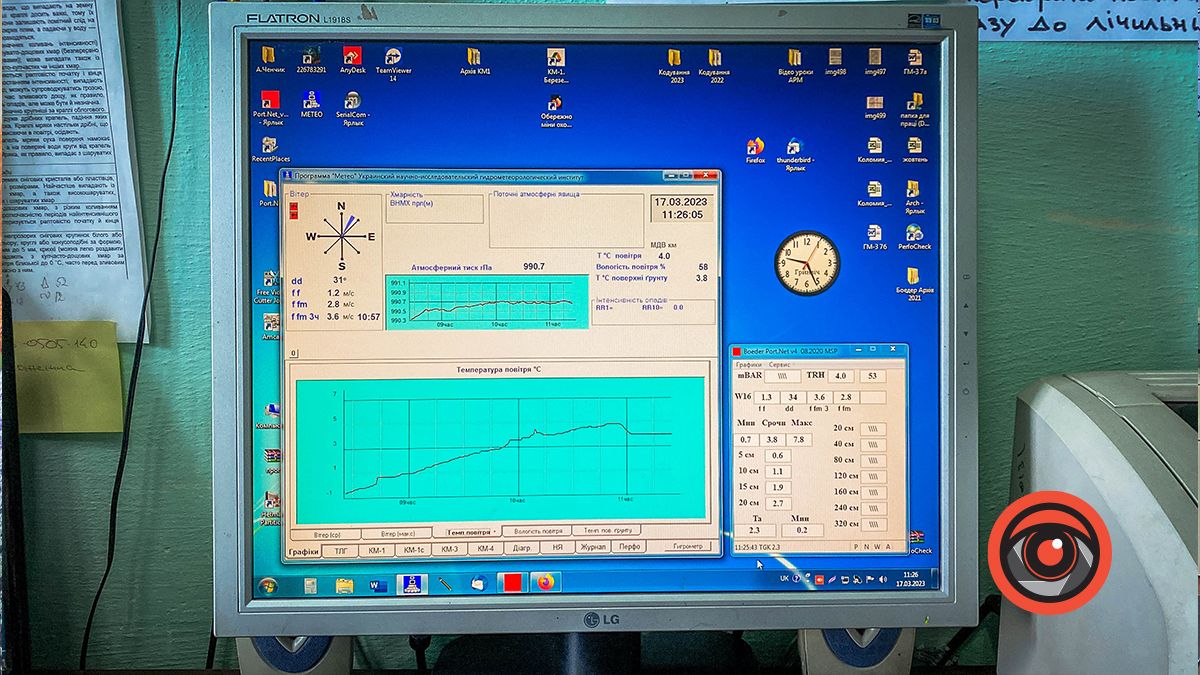
Task: Open the AnyDesk desktop shortcut
Action: 352,58
